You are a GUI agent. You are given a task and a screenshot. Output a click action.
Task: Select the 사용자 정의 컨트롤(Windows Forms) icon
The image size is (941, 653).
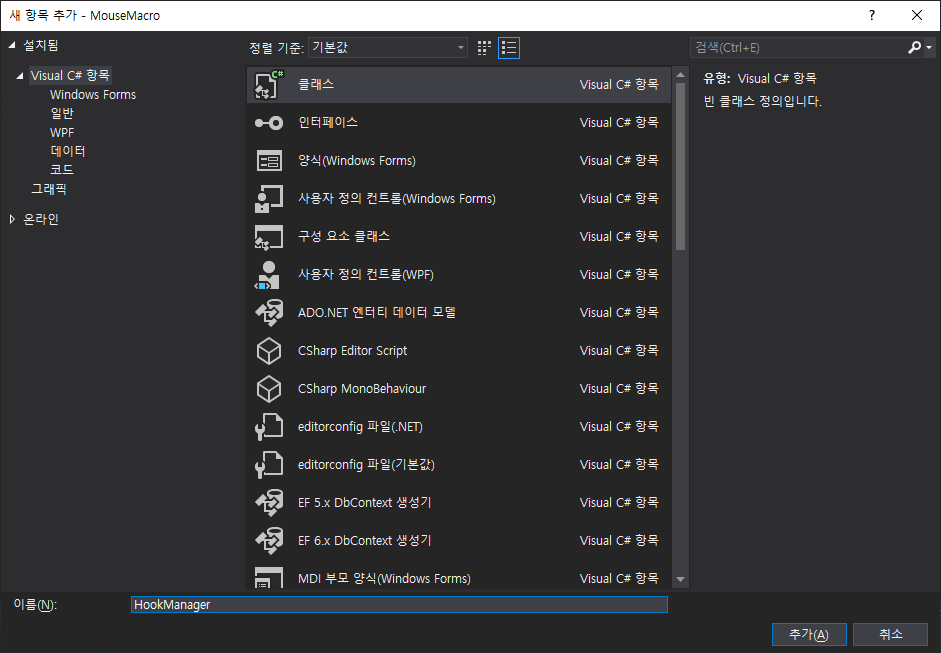(x=268, y=199)
